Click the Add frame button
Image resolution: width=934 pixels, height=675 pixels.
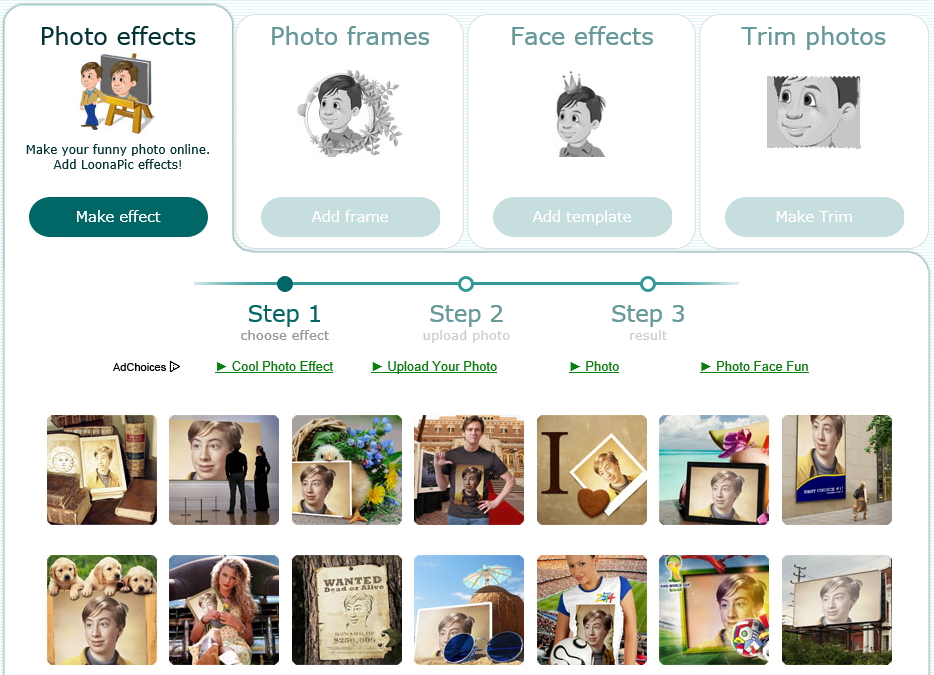pyautogui.click(x=350, y=217)
